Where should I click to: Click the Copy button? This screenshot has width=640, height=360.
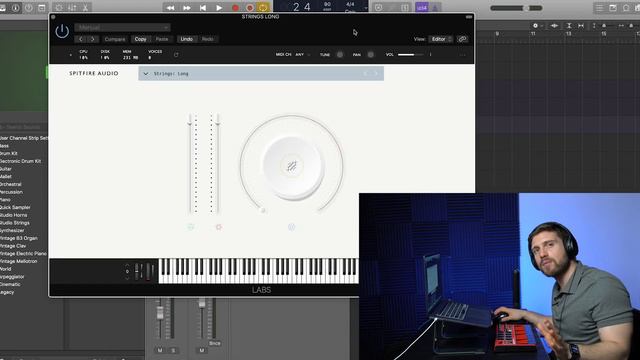(x=140, y=39)
